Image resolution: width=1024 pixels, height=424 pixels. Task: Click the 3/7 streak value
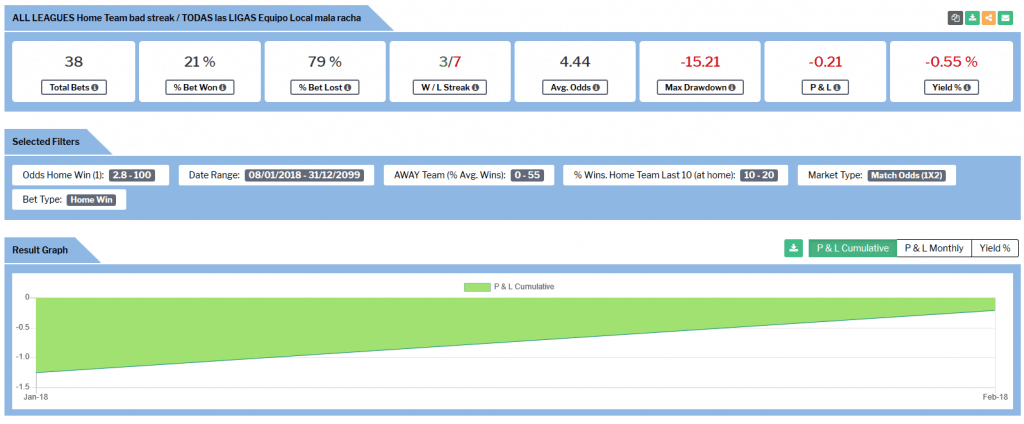point(450,62)
